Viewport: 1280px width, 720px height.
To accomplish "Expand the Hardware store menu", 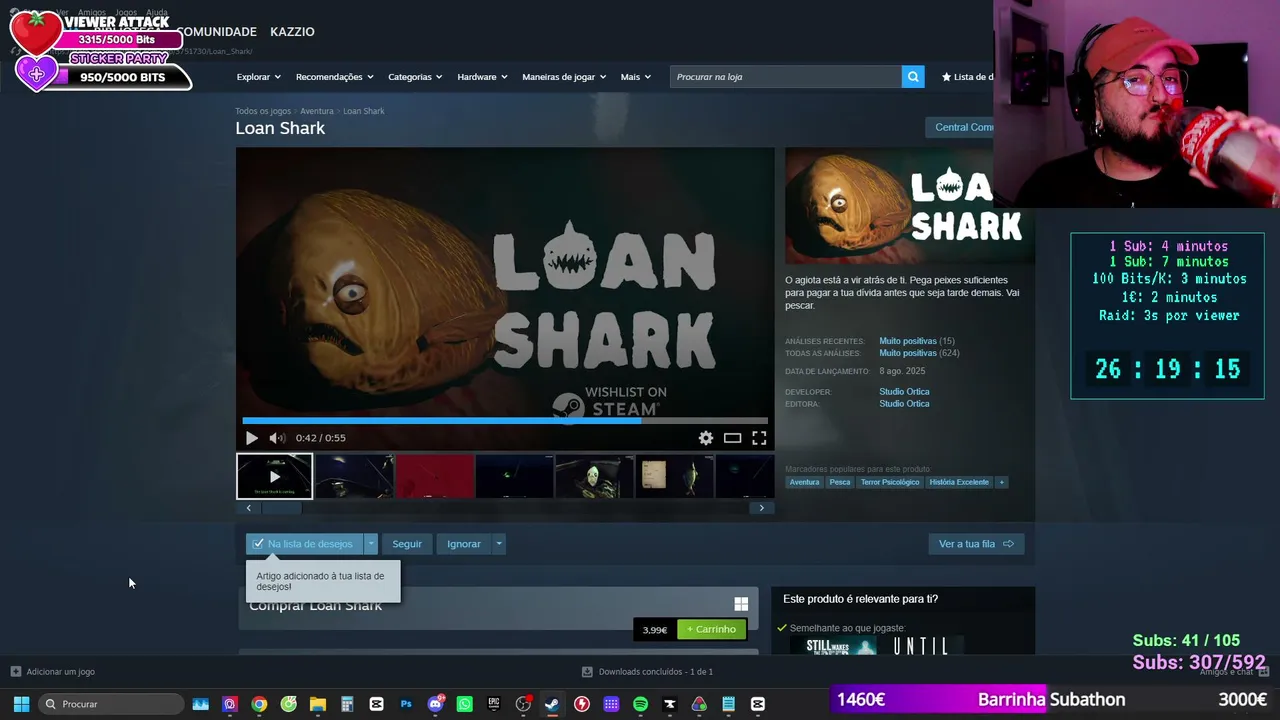I will [x=483, y=77].
